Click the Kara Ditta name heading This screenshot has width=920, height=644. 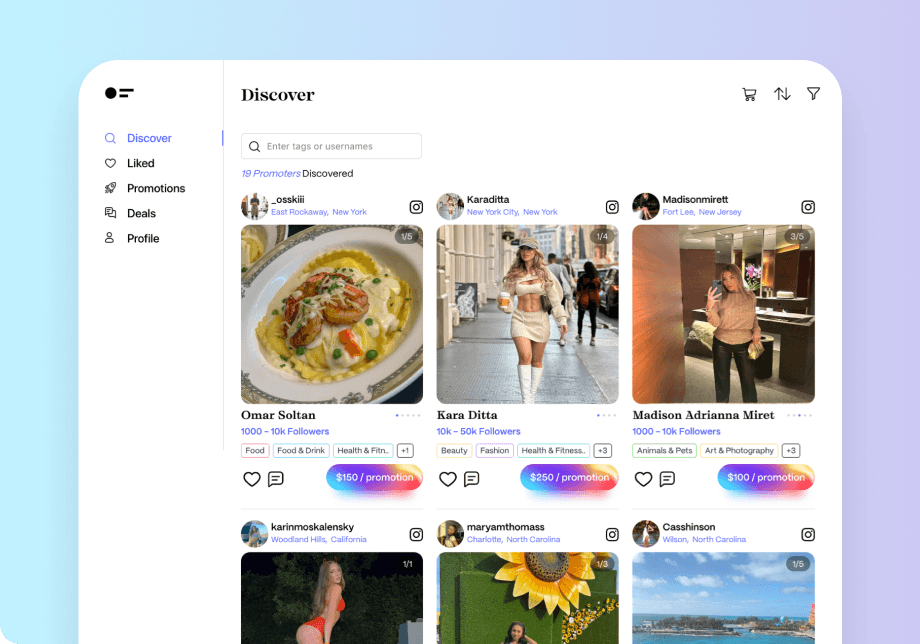tap(467, 415)
